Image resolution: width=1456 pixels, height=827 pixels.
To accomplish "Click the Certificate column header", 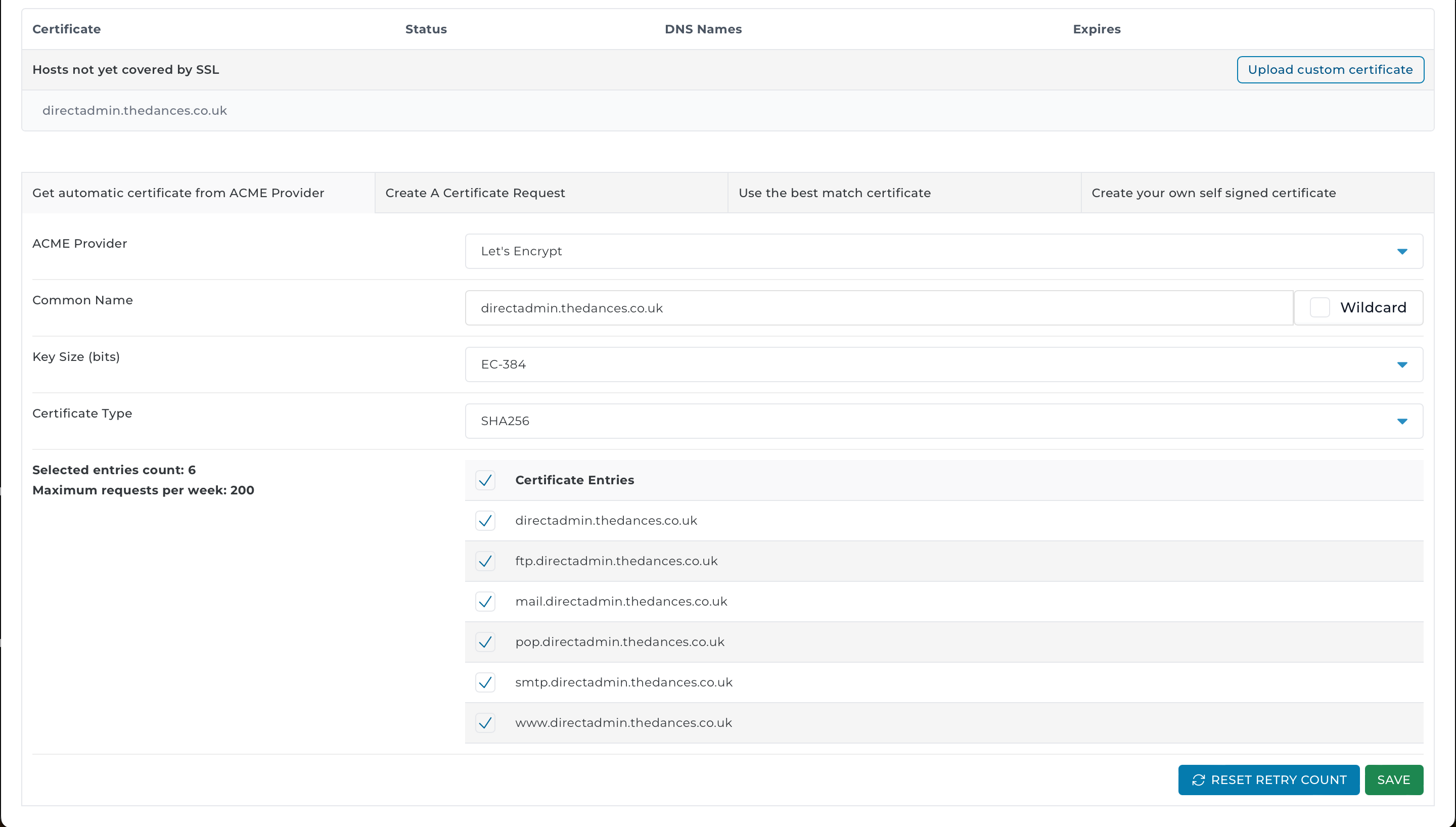I will [66, 29].
